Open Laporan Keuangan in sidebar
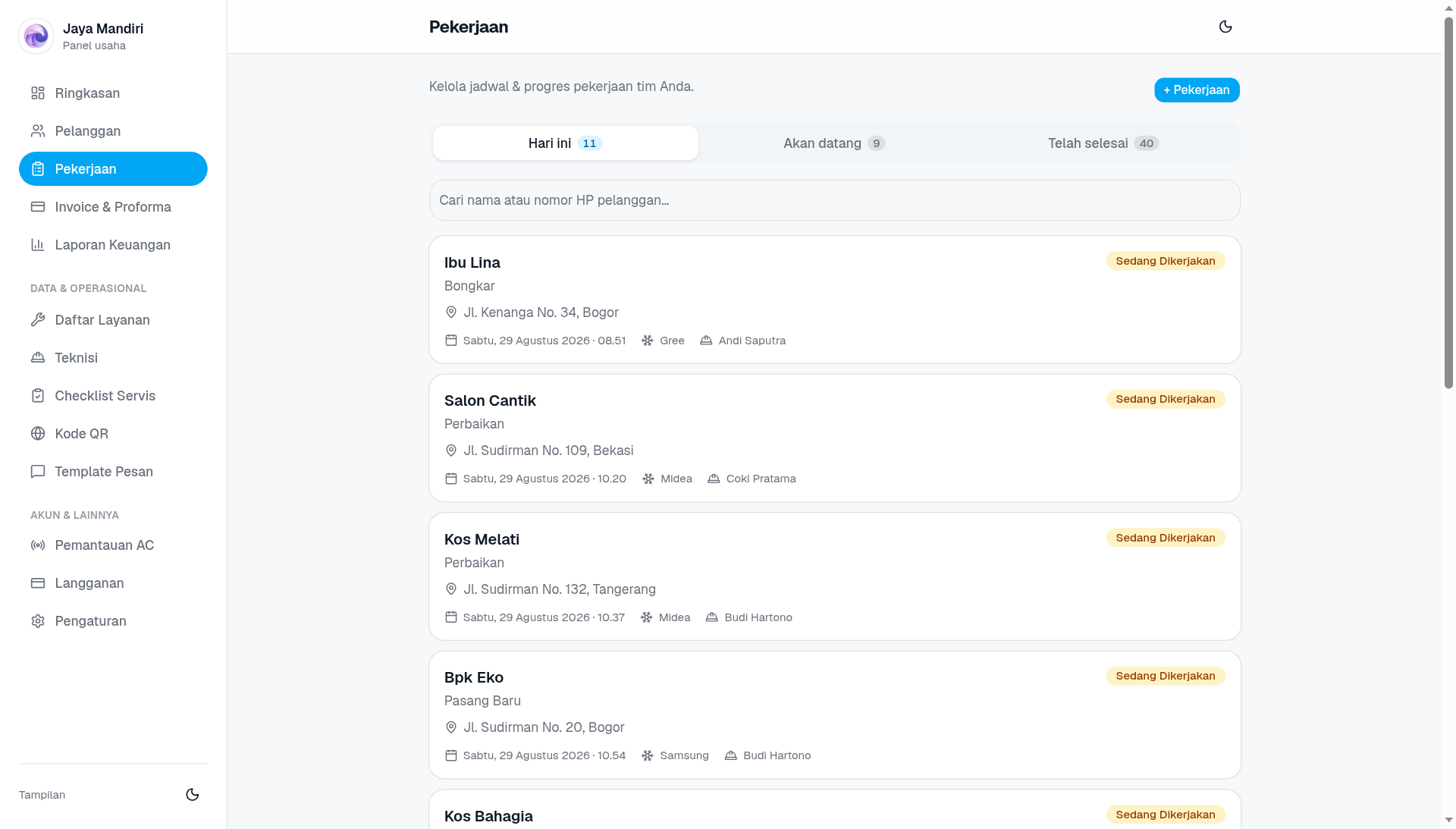1456x829 pixels. pyautogui.click(x=113, y=245)
